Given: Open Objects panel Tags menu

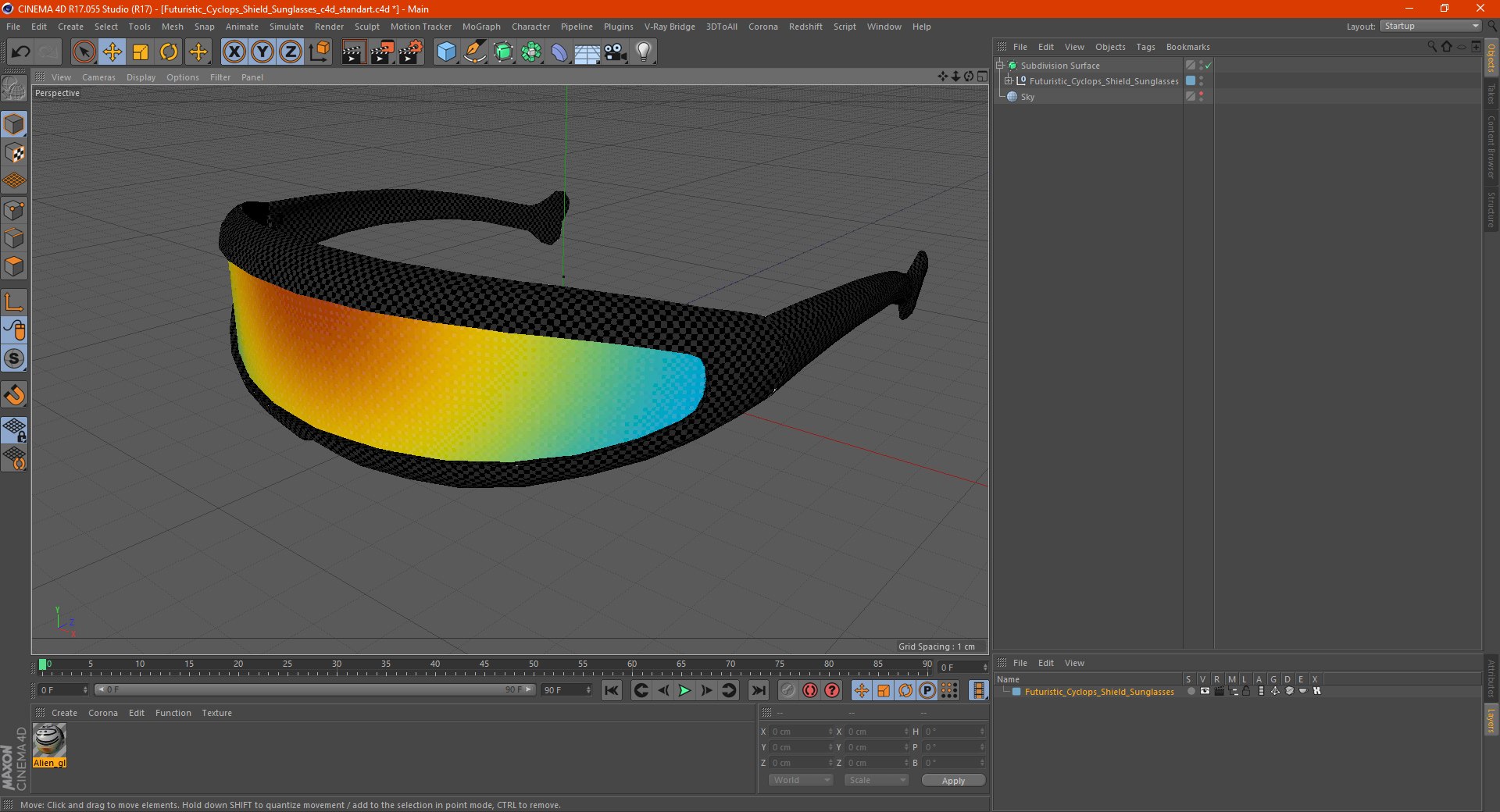Looking at the screenshot, I should [x=1145, y=47].
